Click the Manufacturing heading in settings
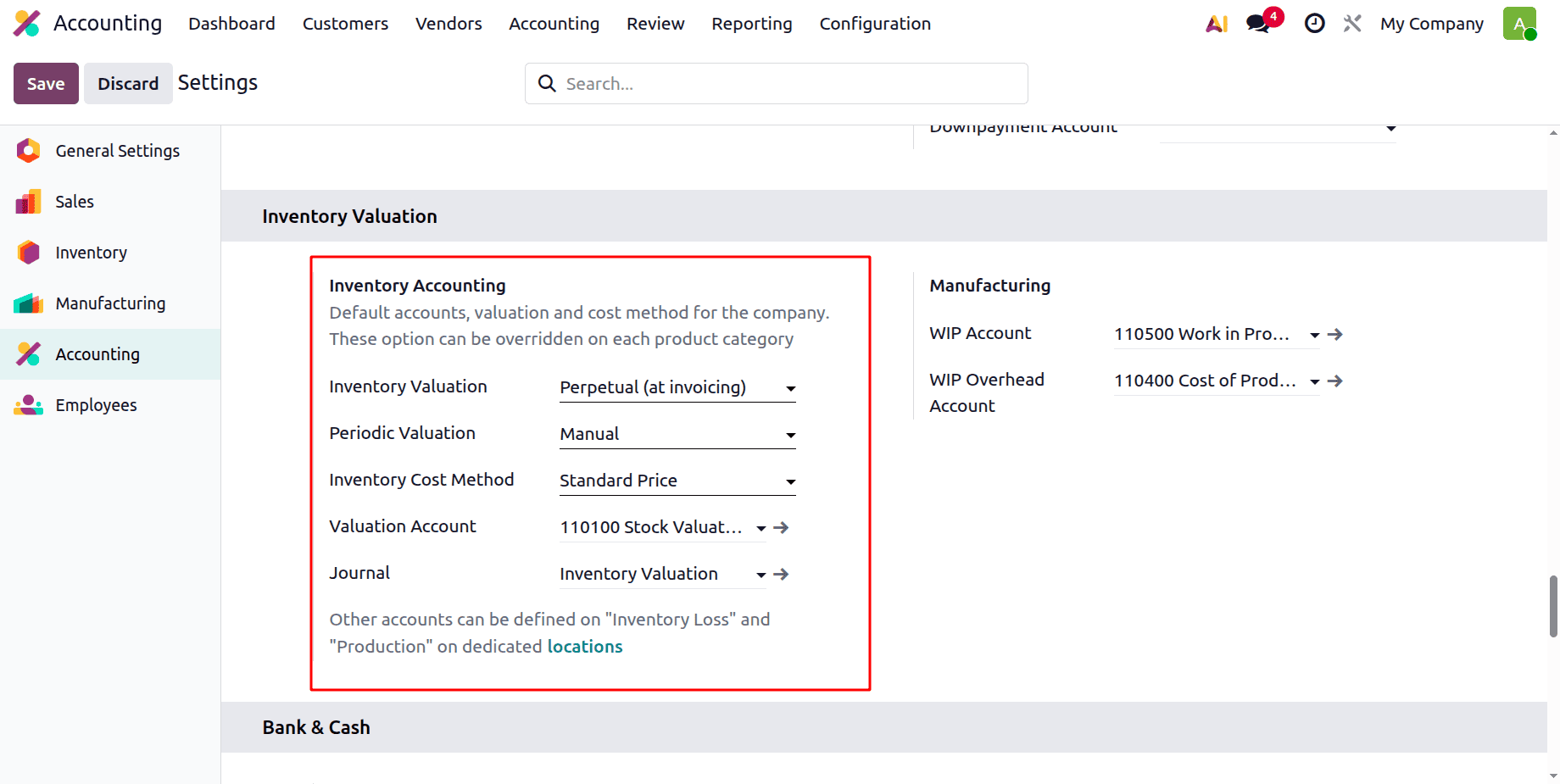Viewport: 1560px width, 784px height. (x=989, y=286)
